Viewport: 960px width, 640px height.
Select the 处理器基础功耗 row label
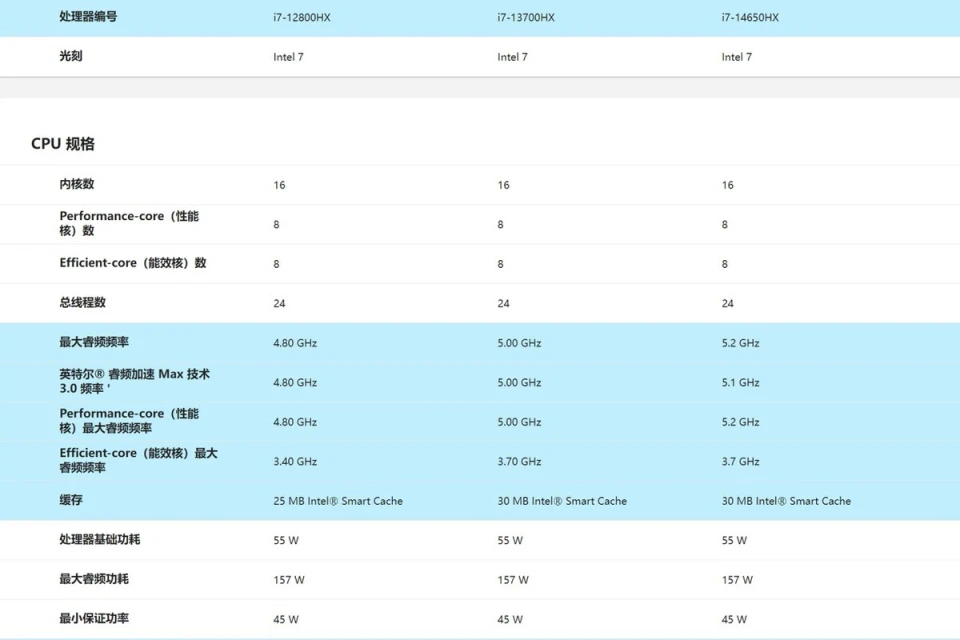(x=100, y=539)
